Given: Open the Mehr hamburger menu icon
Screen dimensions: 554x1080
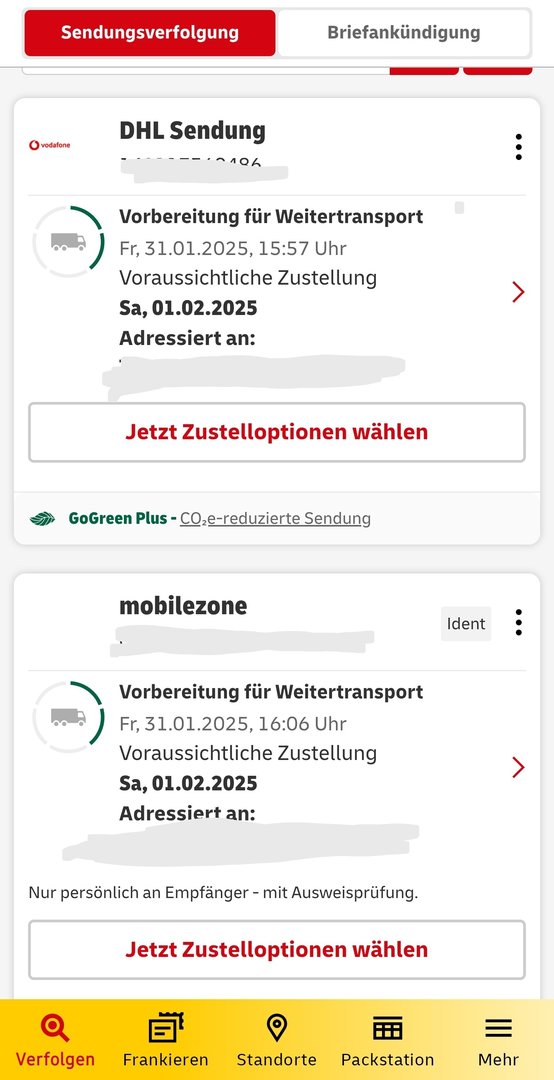Looking at the screenshot, I should (498, 1029).
